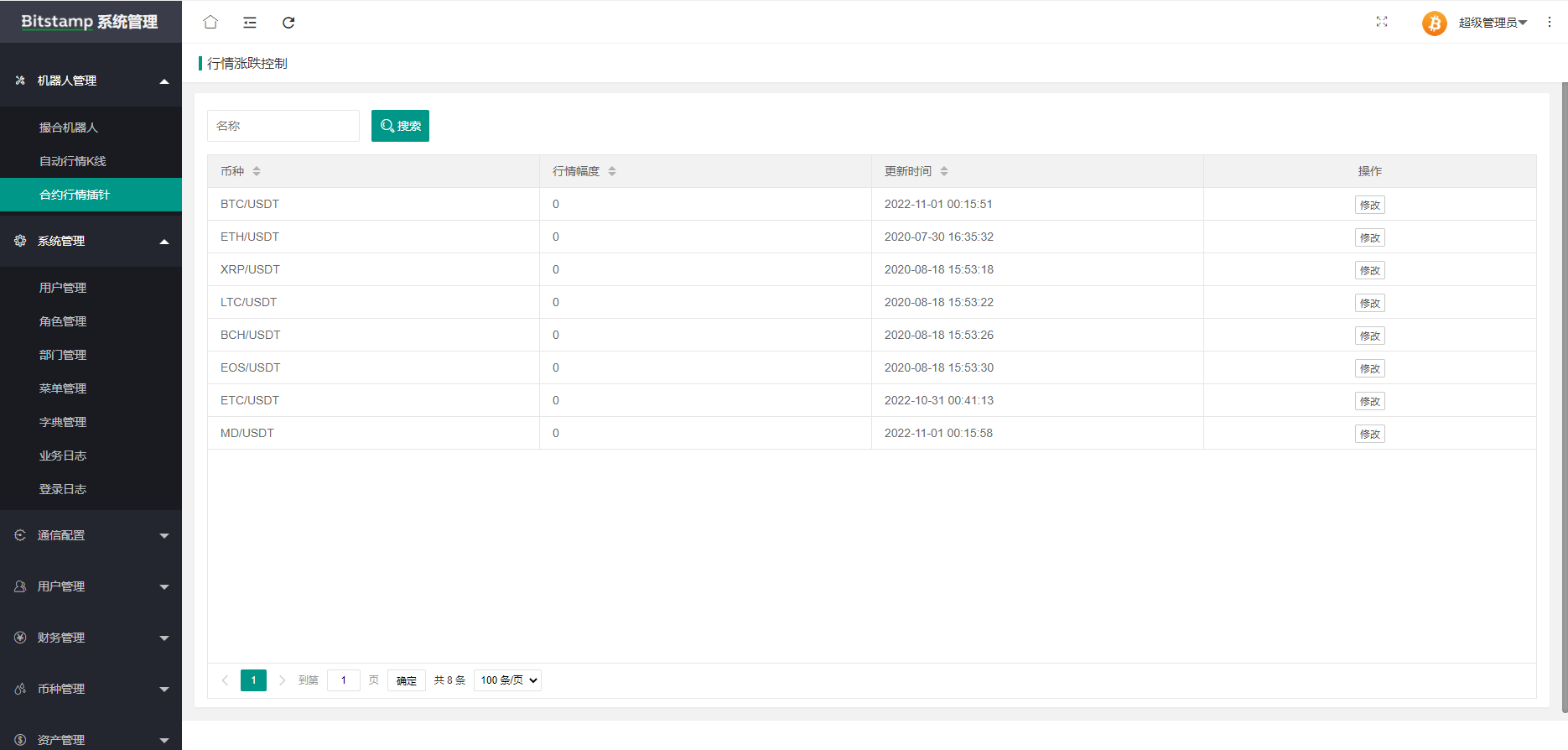Screen dimensions: 1568x750
Task: Open the 超级管理员 user dropdown
Action: point(1493,23)
